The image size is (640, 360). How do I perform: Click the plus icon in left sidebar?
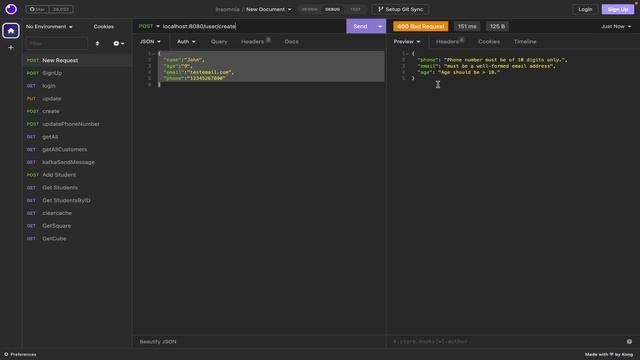point(11,48)
